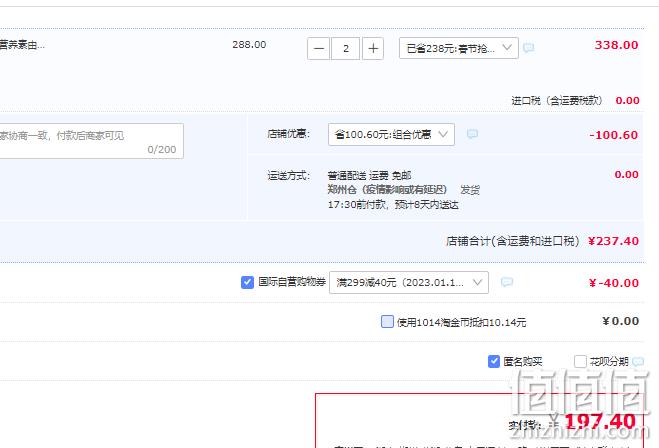This screenshot has width=659, height=448.
Task: Click the quantity field showing 2
Action: click(345, 49)
